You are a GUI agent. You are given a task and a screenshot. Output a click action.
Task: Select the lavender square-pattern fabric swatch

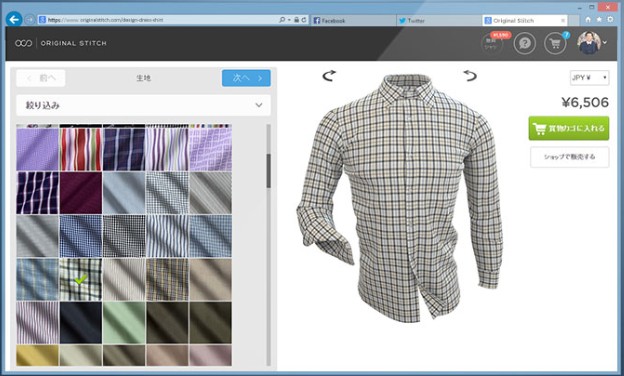pyautogui.click(x=211, y=149)
